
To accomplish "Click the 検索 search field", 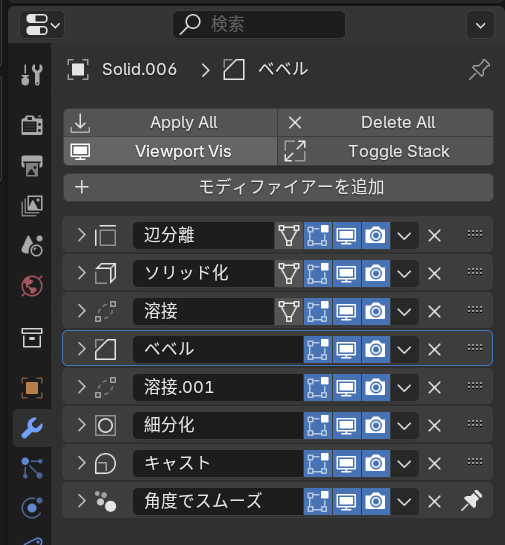I will pyautogui.click(x=259, y=24).
